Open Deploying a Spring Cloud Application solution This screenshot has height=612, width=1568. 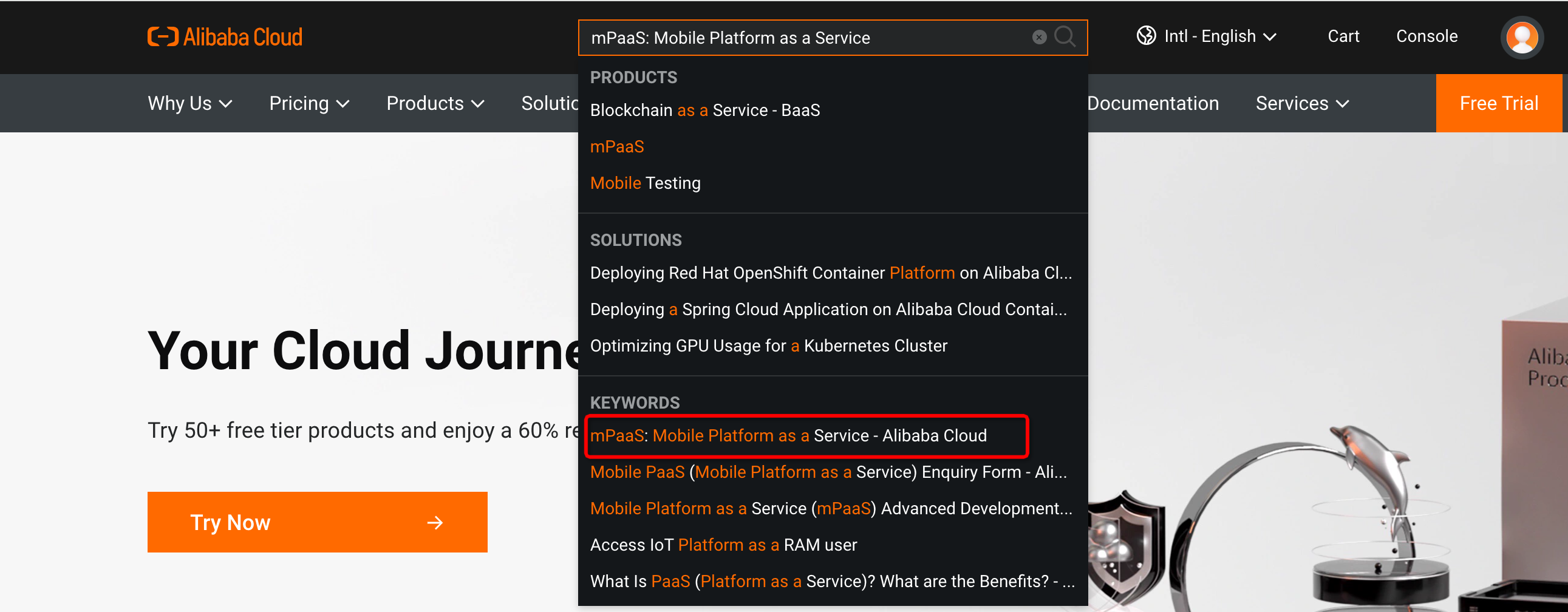tap(833, 310)
